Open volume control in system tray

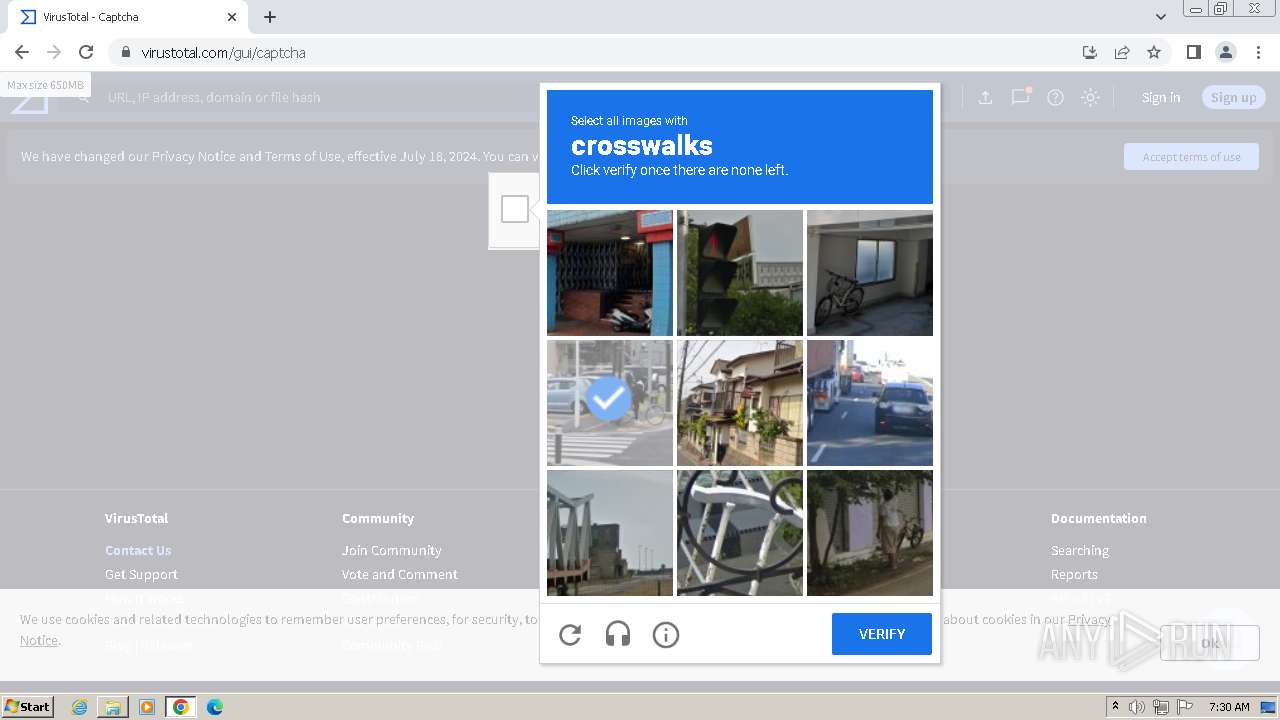coord(1137,707)
